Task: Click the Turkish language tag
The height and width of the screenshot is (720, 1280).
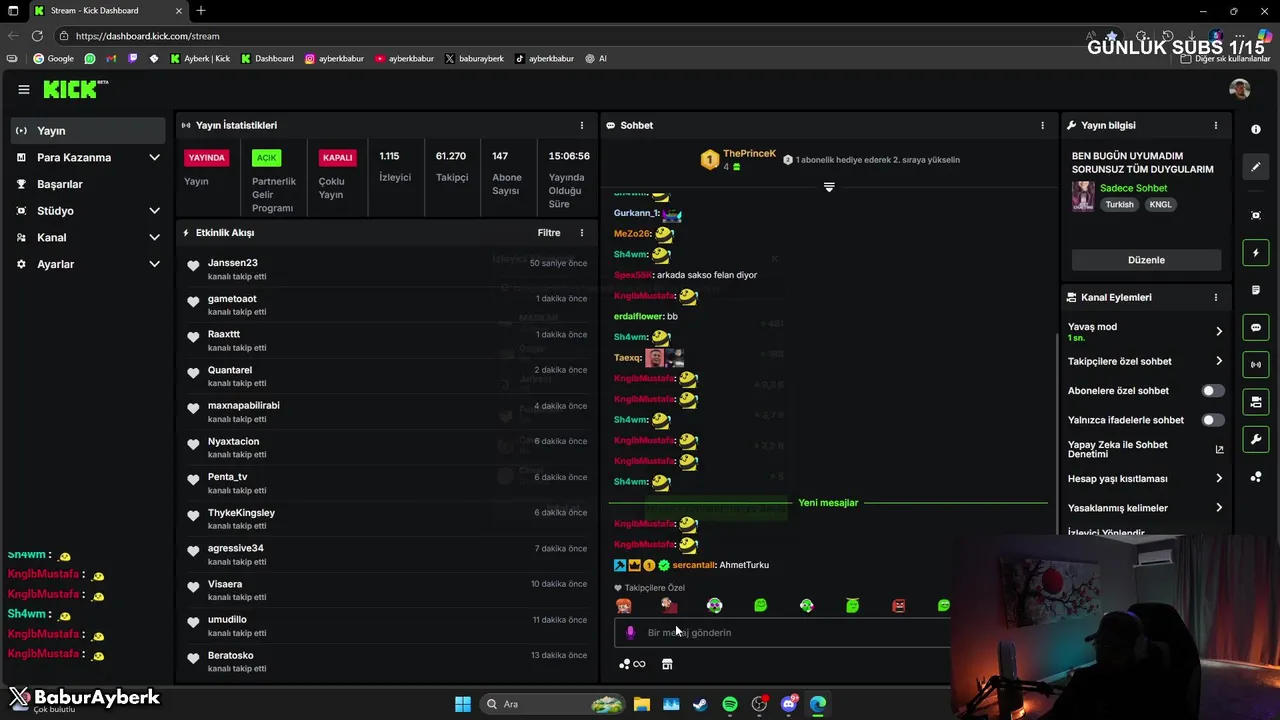Action: click(1119, 204)
